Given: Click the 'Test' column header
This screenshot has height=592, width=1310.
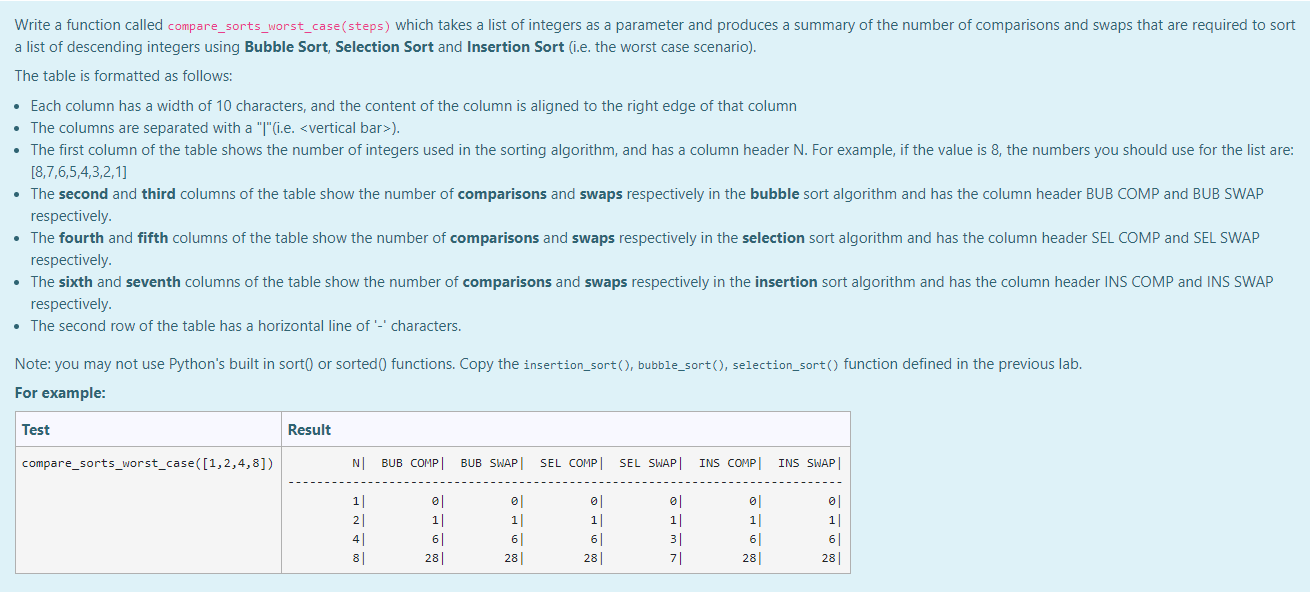Looking at the screenshot, I should tap(36, 429).
